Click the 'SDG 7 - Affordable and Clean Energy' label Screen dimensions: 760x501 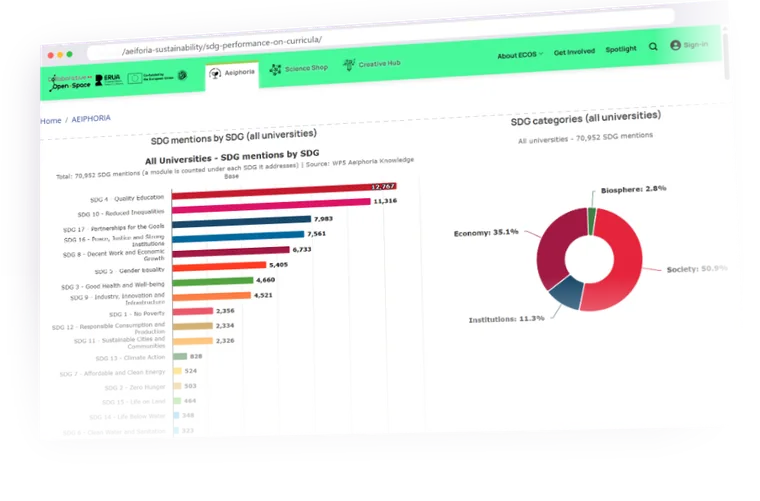tap(112, 373)
